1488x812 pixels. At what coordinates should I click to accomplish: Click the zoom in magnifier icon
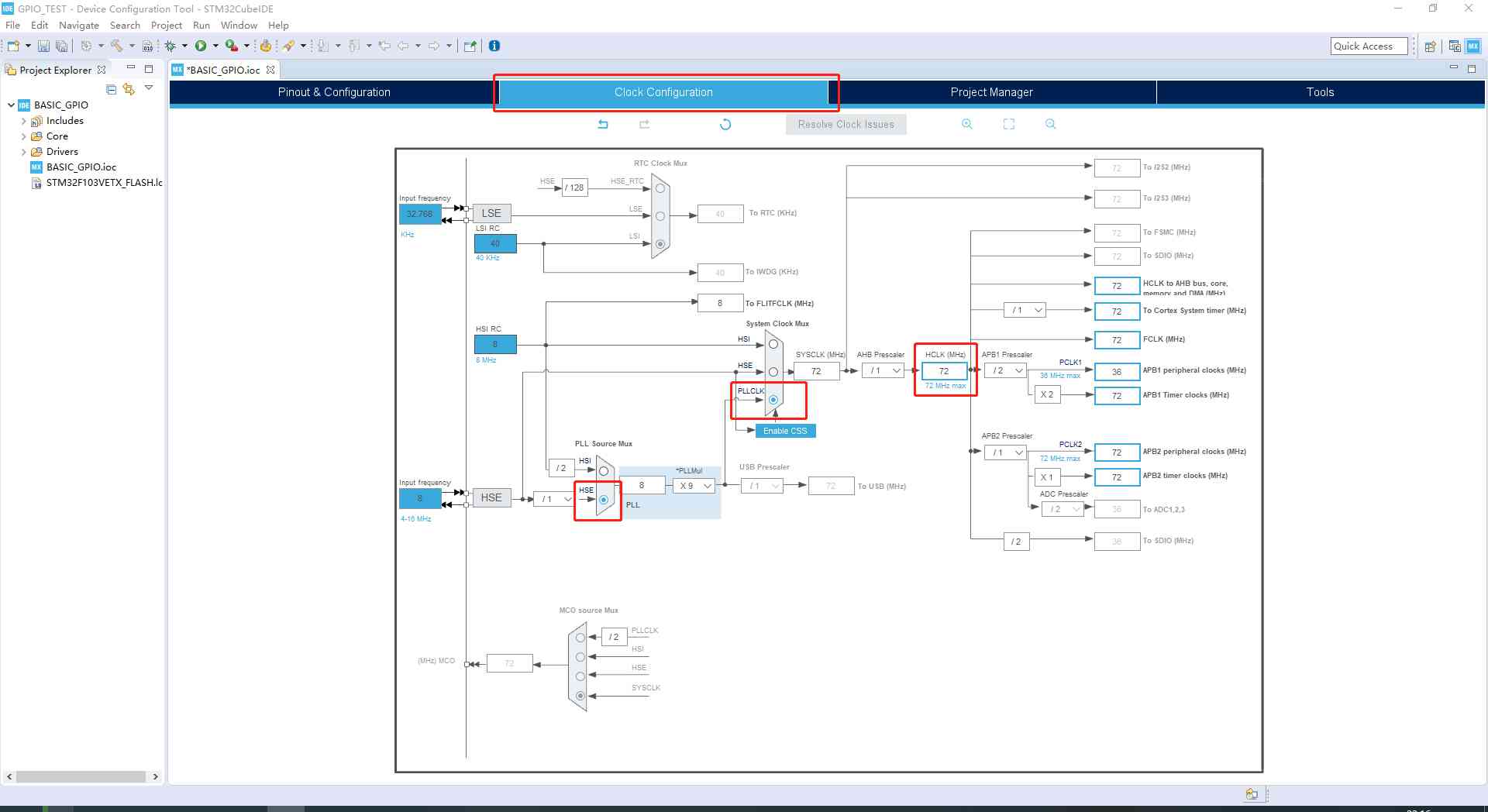click(967, 124)
